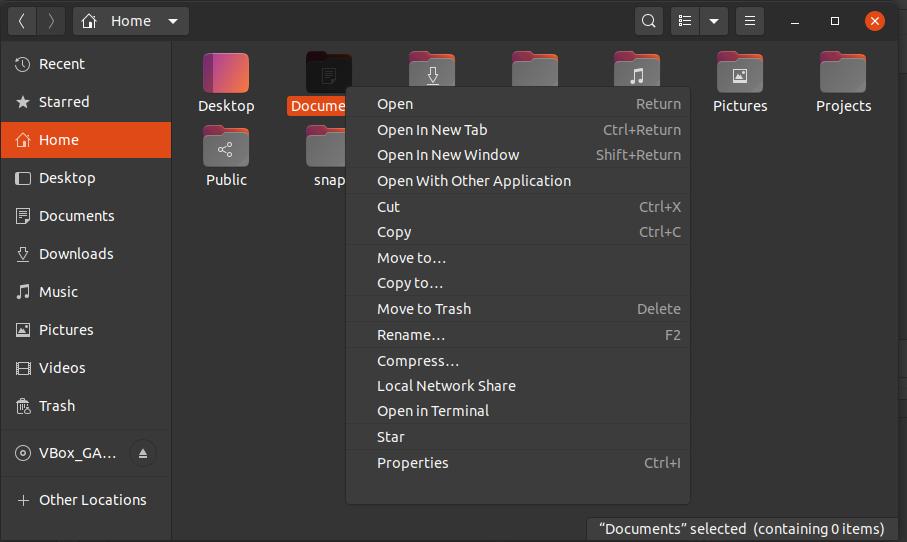Go back with the back arrow

(x=22, y=21)
